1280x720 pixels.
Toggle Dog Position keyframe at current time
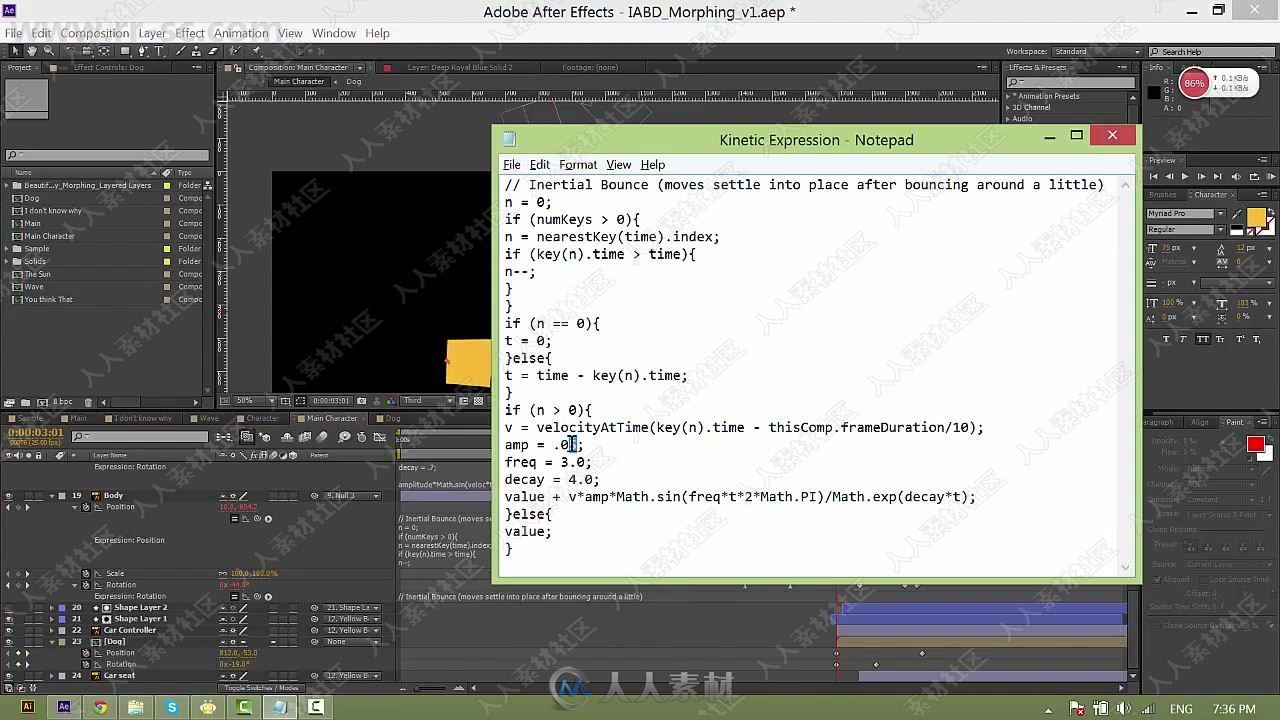tap(18, 653)
